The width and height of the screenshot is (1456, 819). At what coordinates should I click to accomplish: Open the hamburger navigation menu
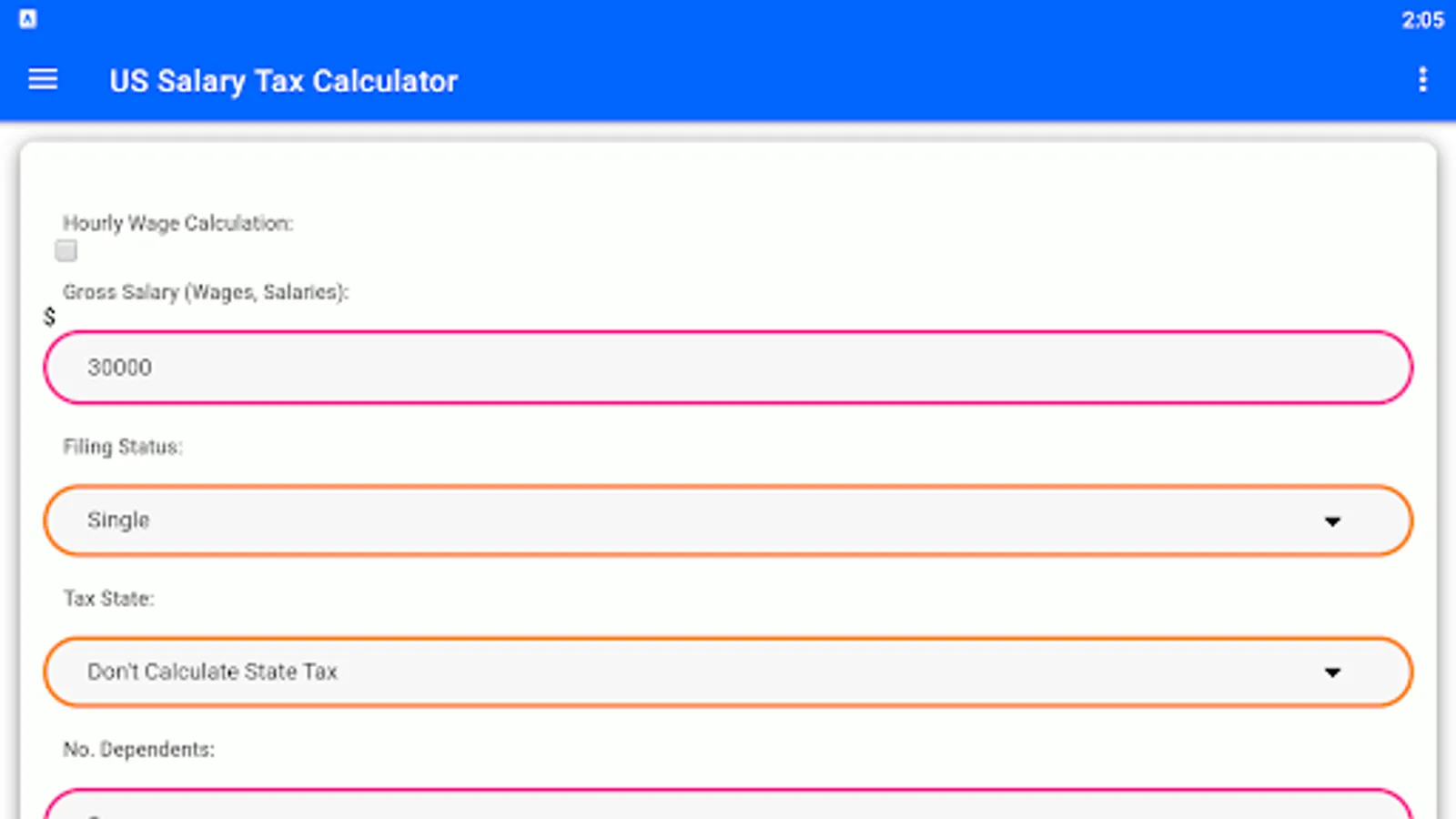pos(43,80)
